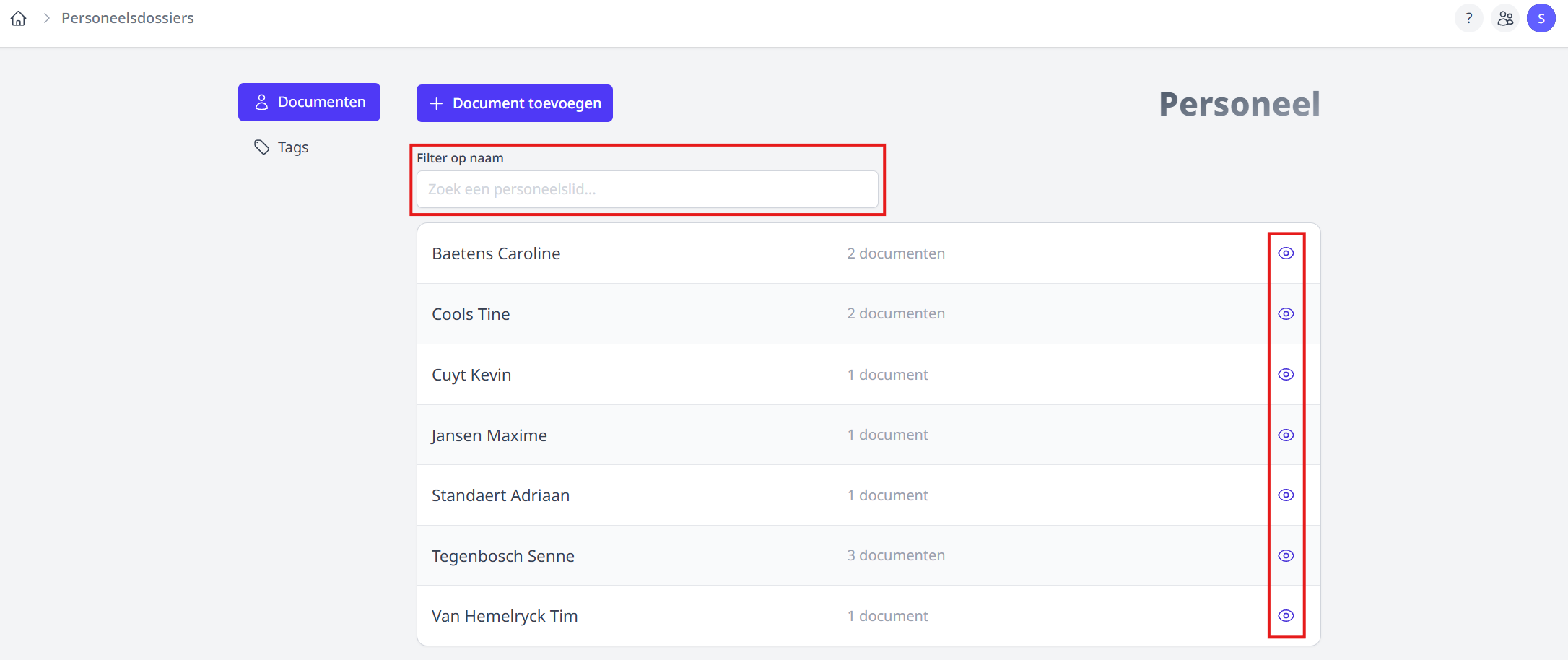The image size is (1568, 660).
Task: Show Standaert Adriaan's documents via eye icon
Action: pos(1286,495)
